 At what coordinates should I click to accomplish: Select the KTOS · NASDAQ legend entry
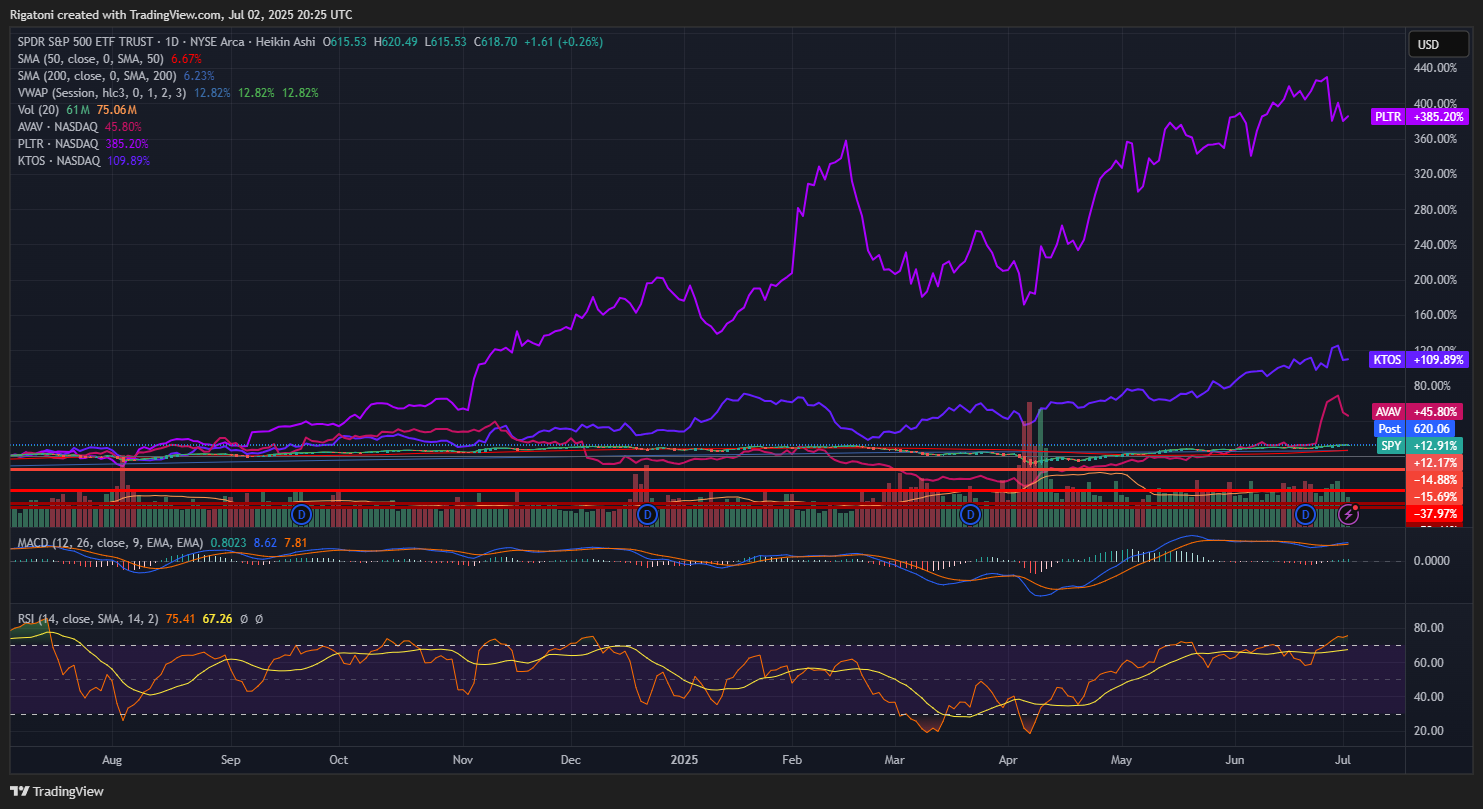coord(58,161)
